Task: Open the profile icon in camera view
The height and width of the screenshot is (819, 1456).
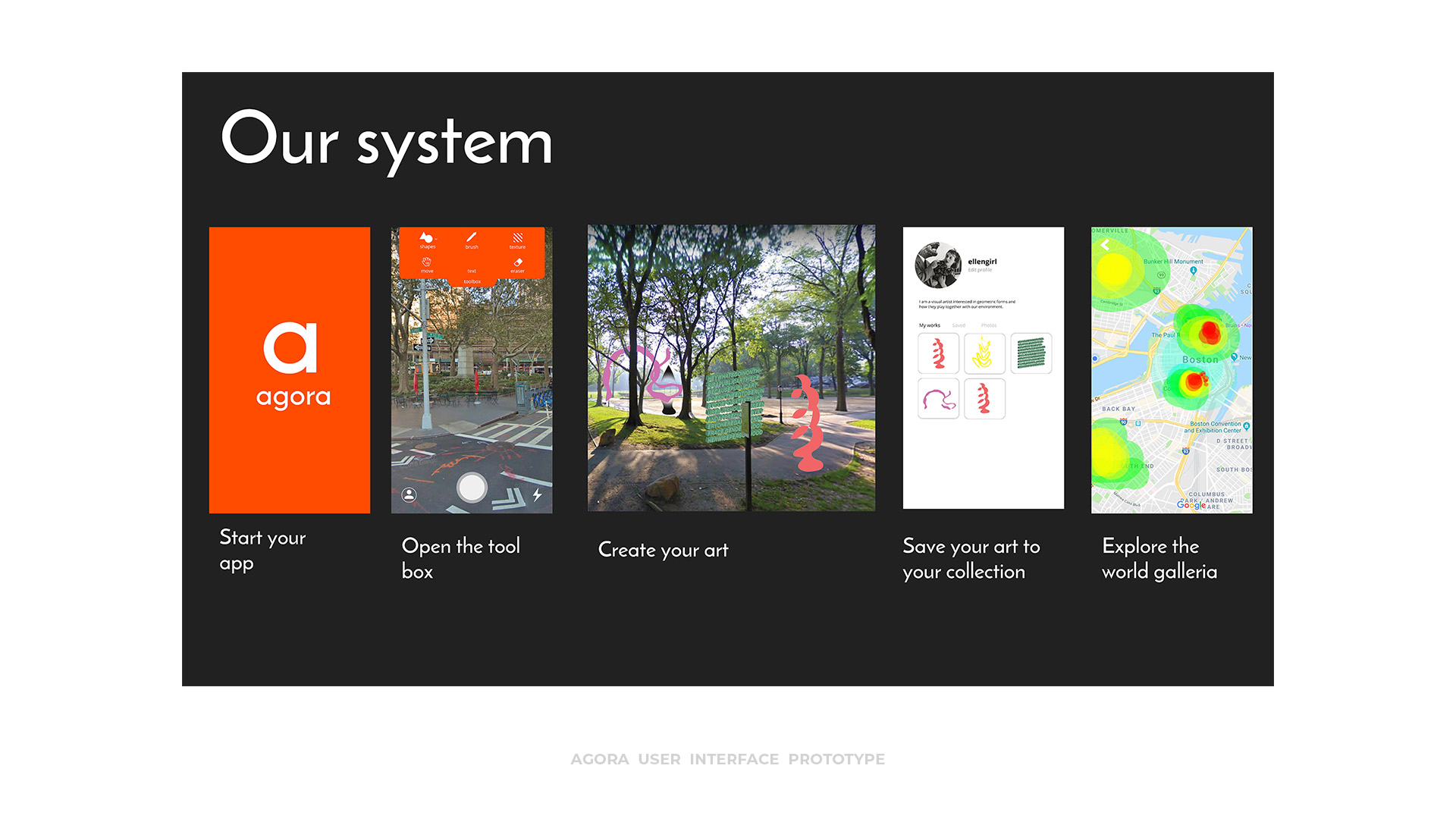Action: point(409,495)
